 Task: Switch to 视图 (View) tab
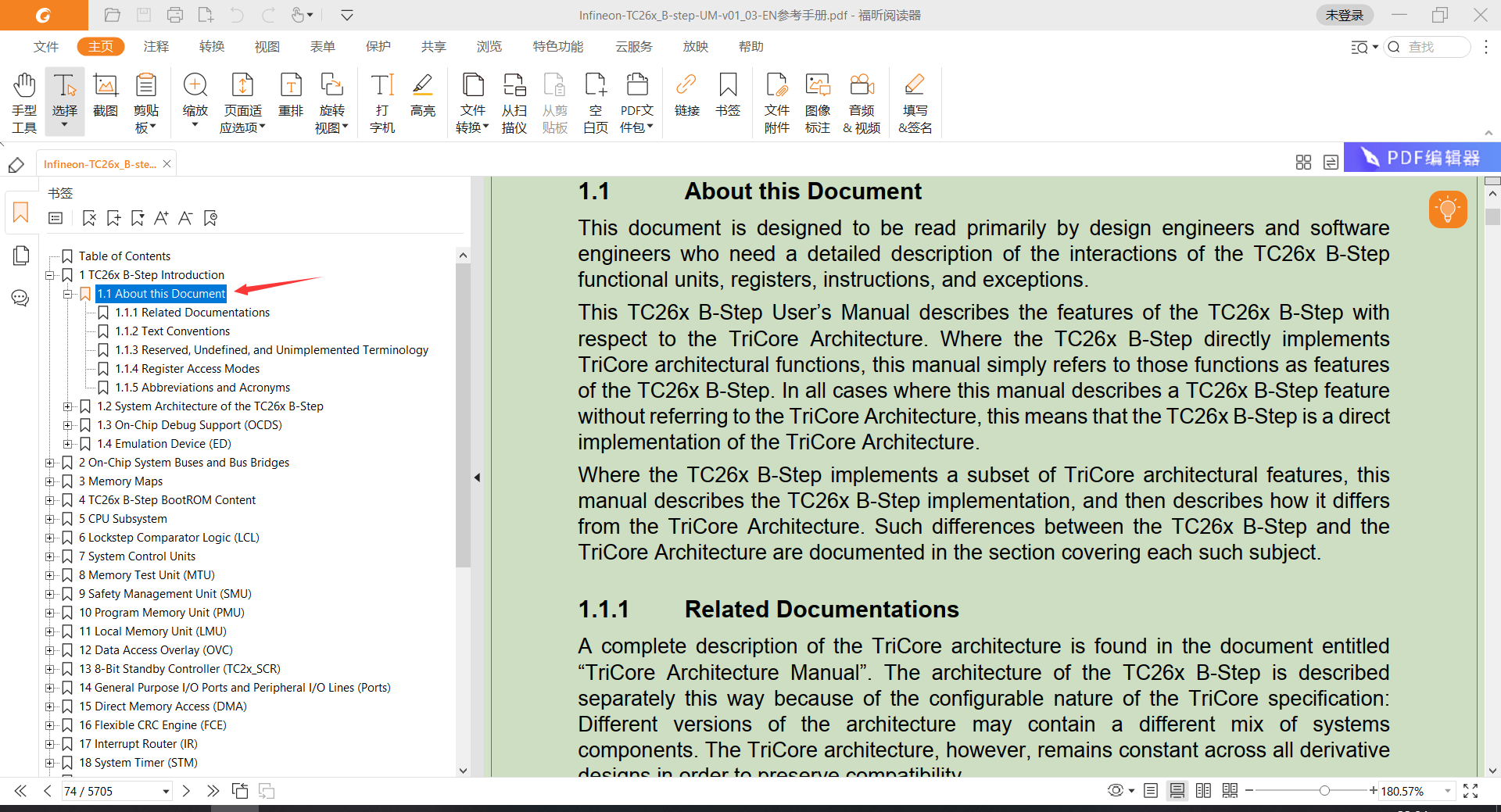click(x=267, y=47)
